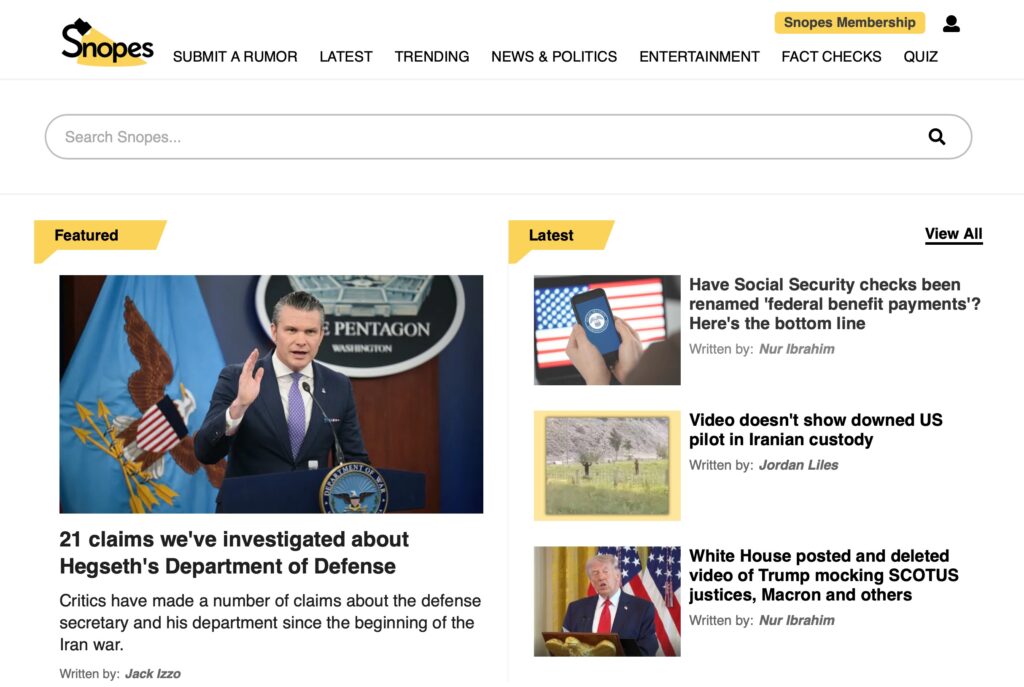Navigate to the Entertainment section
Viewport: 1024px width, 687px height.
699,57
